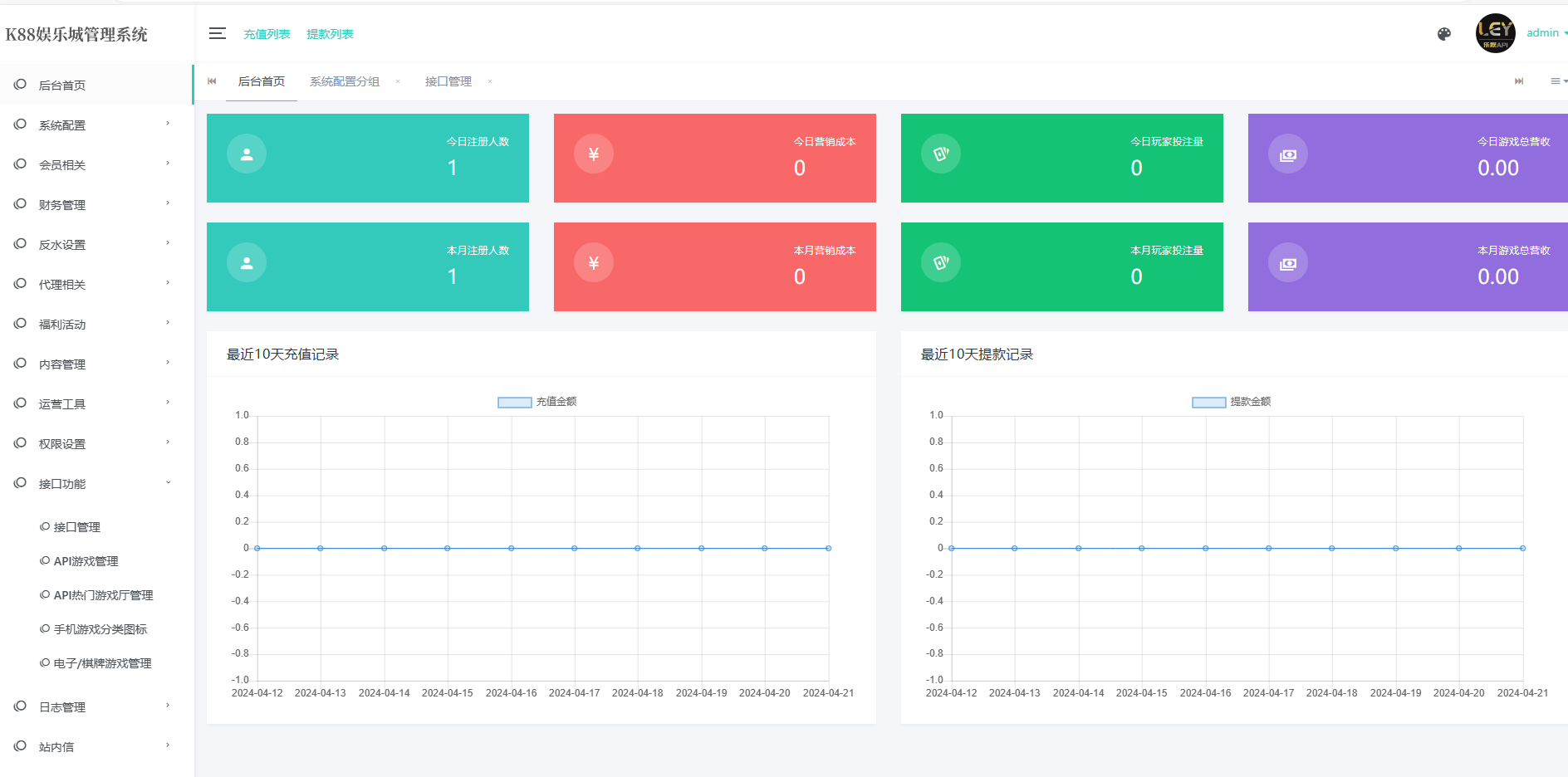Select 后台首页 in the sidebar

click(96, 85)
